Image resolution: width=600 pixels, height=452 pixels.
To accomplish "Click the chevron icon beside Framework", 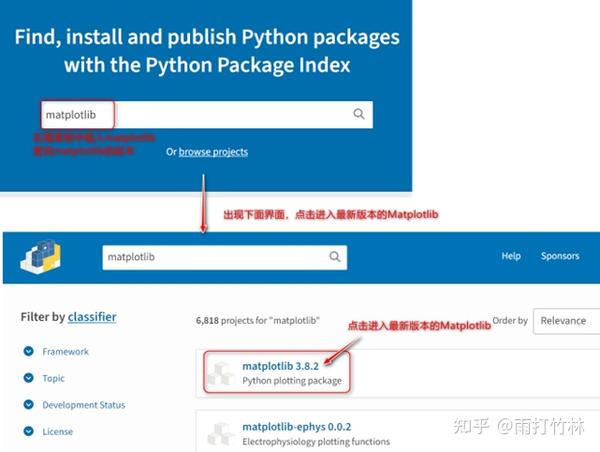I will click(28, 351).
